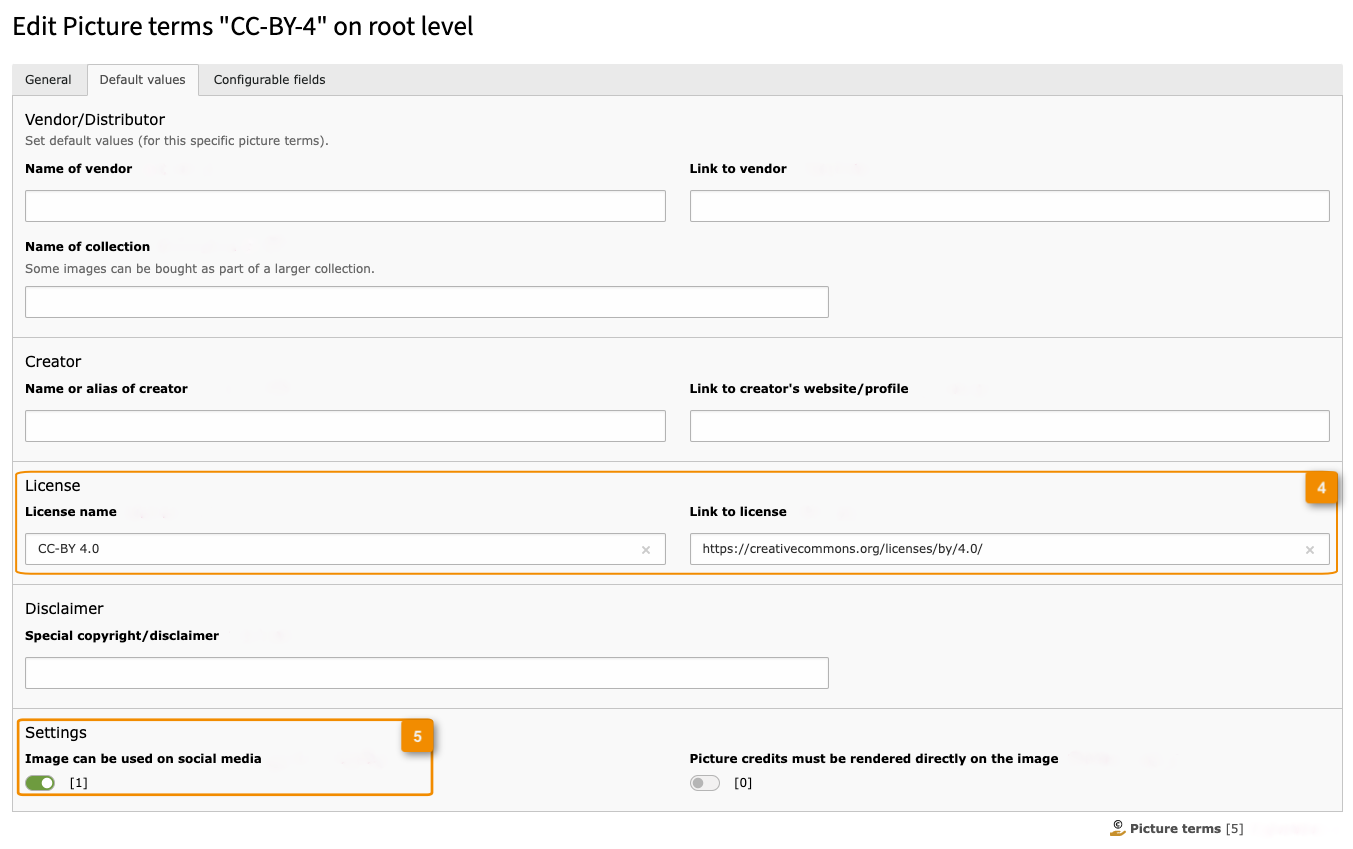
Task: Open the Configurable fields tab
Action: point(269,80)
